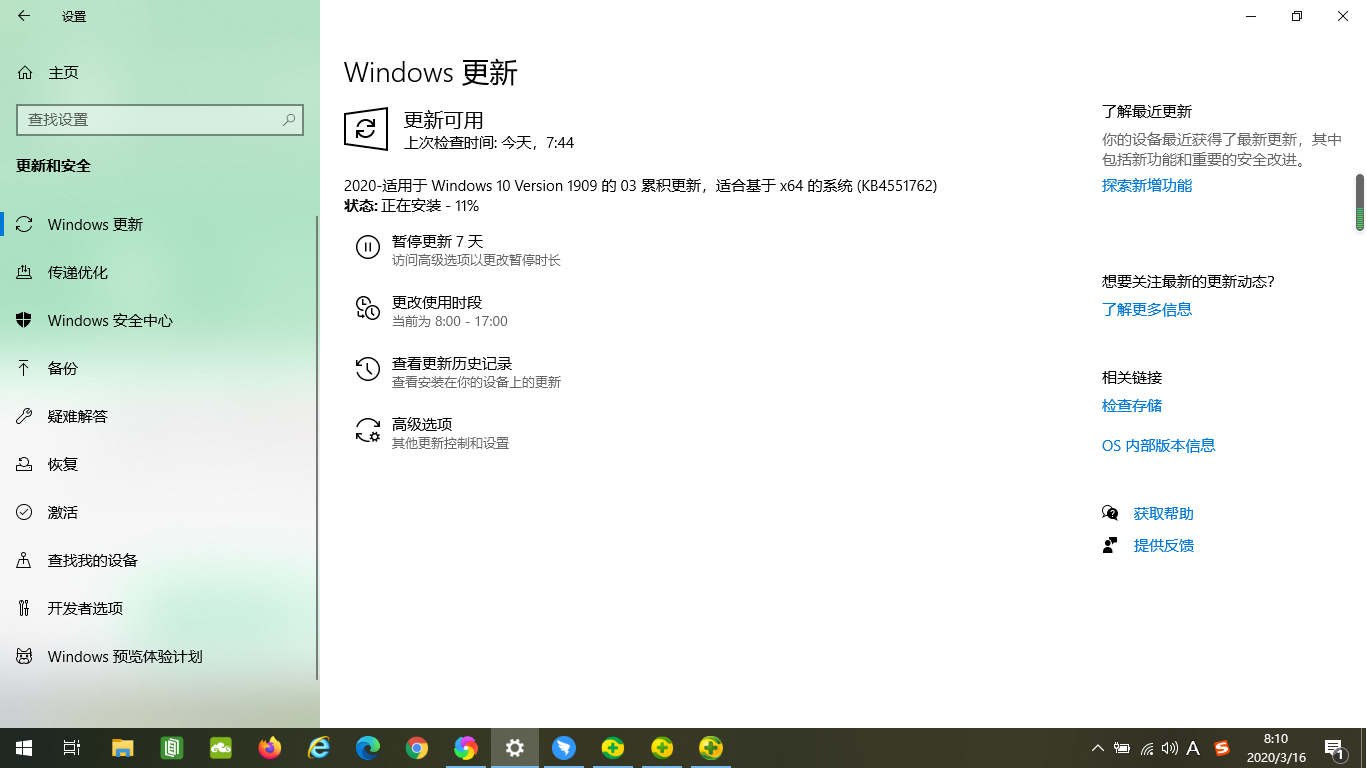Launch Microsoft Edge from the taskbar
Screen dimensions: 1366x768
[368, 748]
